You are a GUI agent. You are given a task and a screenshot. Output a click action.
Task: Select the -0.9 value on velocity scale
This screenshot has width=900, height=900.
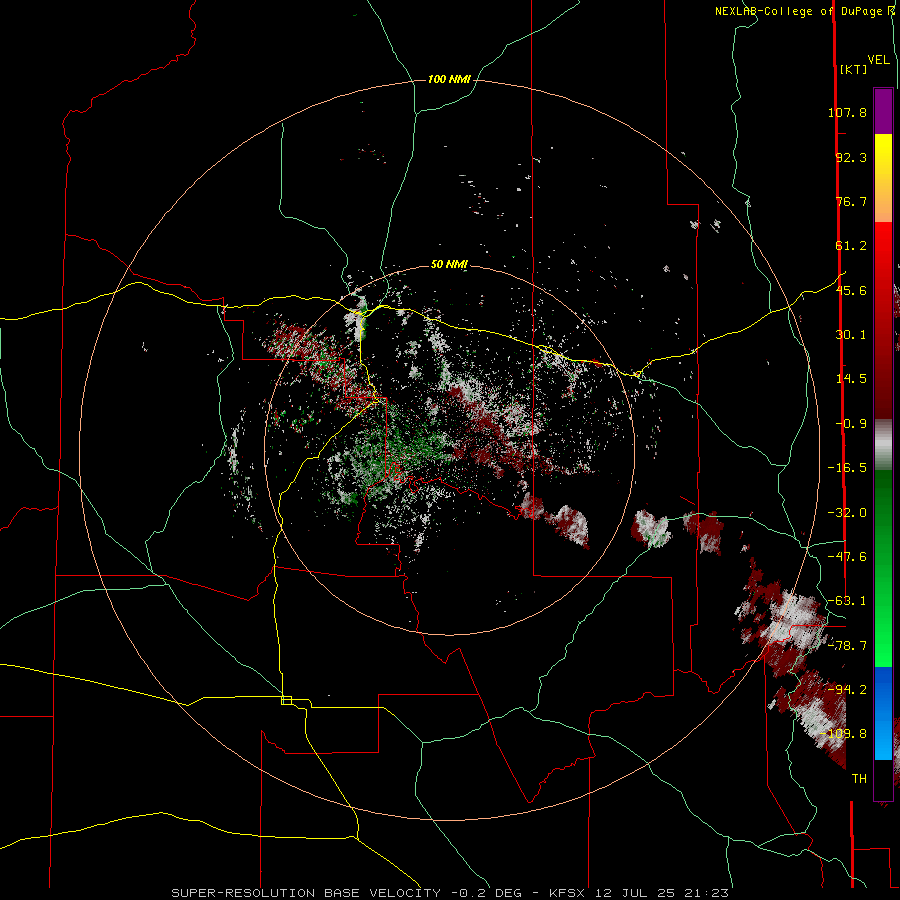tap(851, 424)
